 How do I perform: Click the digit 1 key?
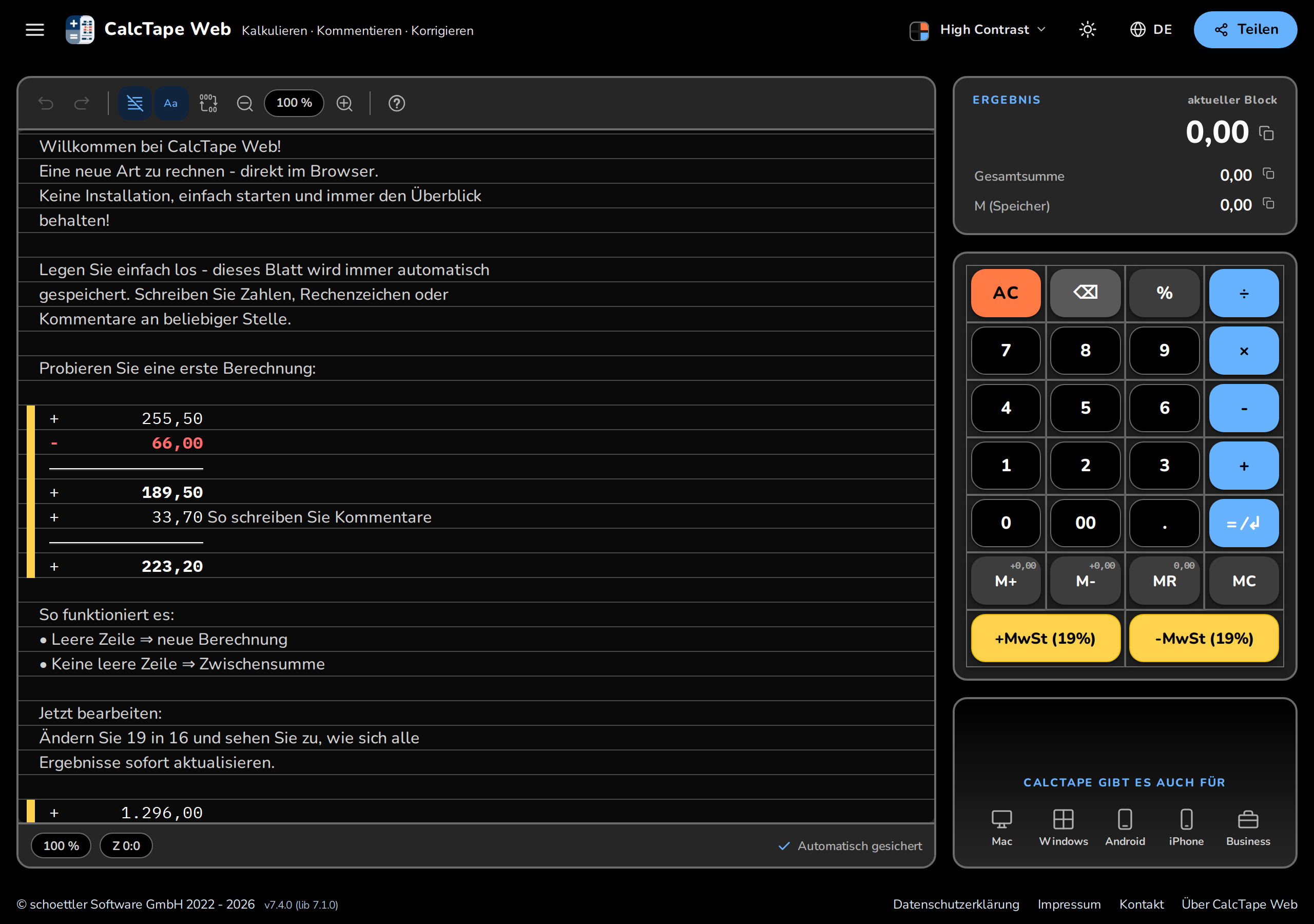[x=1006, y=466]
